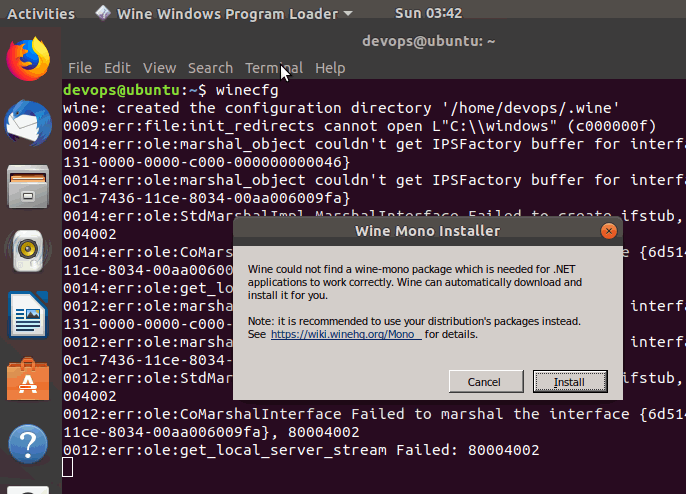Open Firefox from the dock

tap(28, 59)
